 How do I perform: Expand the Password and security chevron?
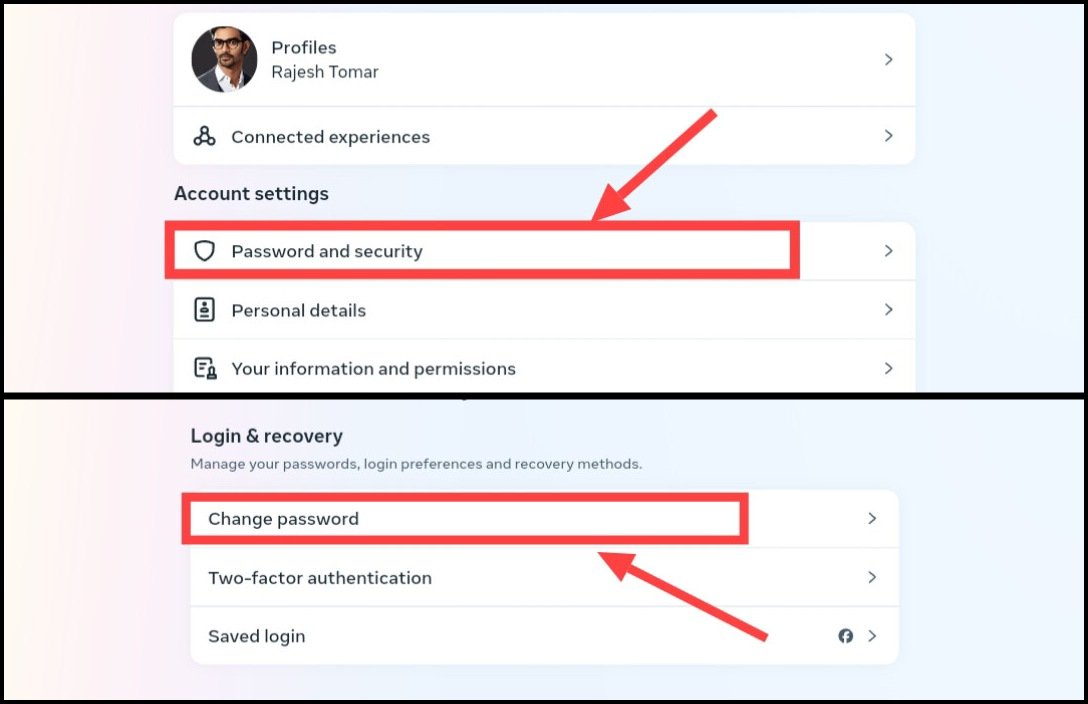coord(888,251)
